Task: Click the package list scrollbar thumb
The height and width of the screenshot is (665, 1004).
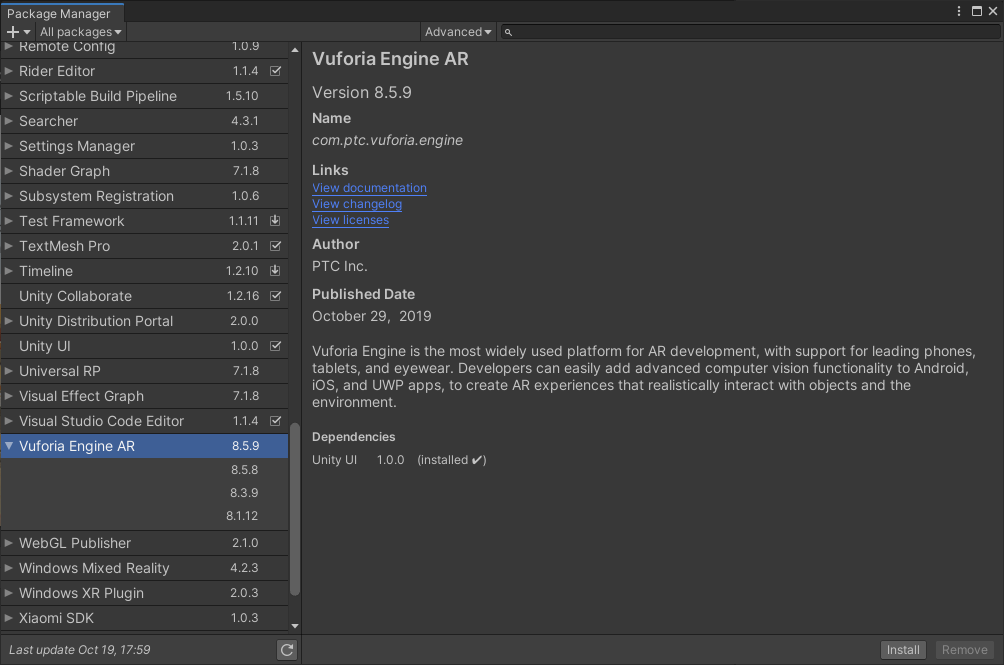Action: tap(295, 509)
